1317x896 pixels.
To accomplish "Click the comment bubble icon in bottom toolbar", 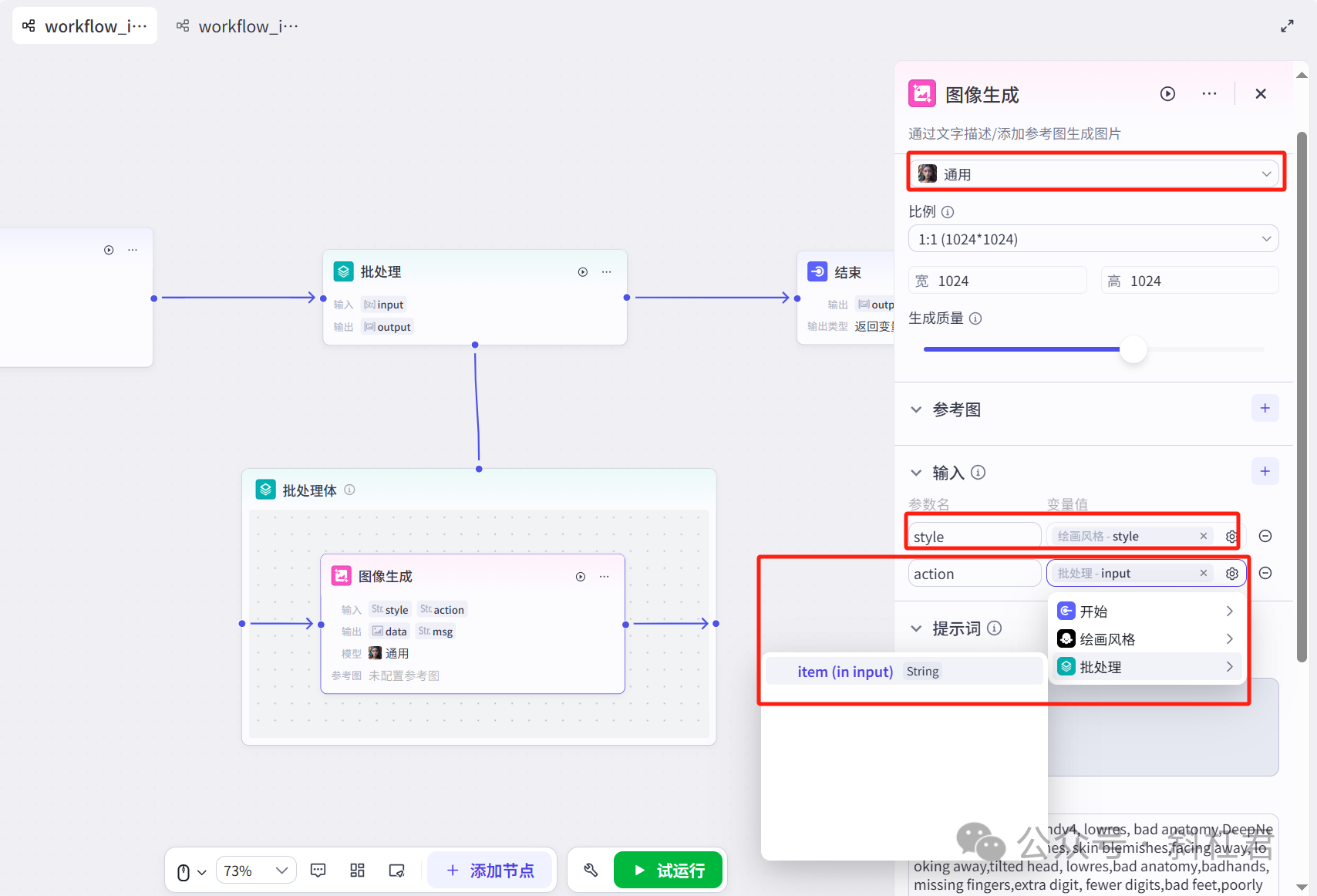I will point(318,870).
